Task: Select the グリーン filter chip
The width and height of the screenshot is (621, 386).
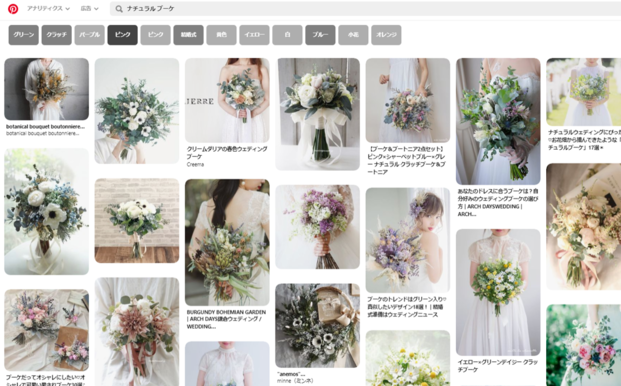Action: click(24, 35)
